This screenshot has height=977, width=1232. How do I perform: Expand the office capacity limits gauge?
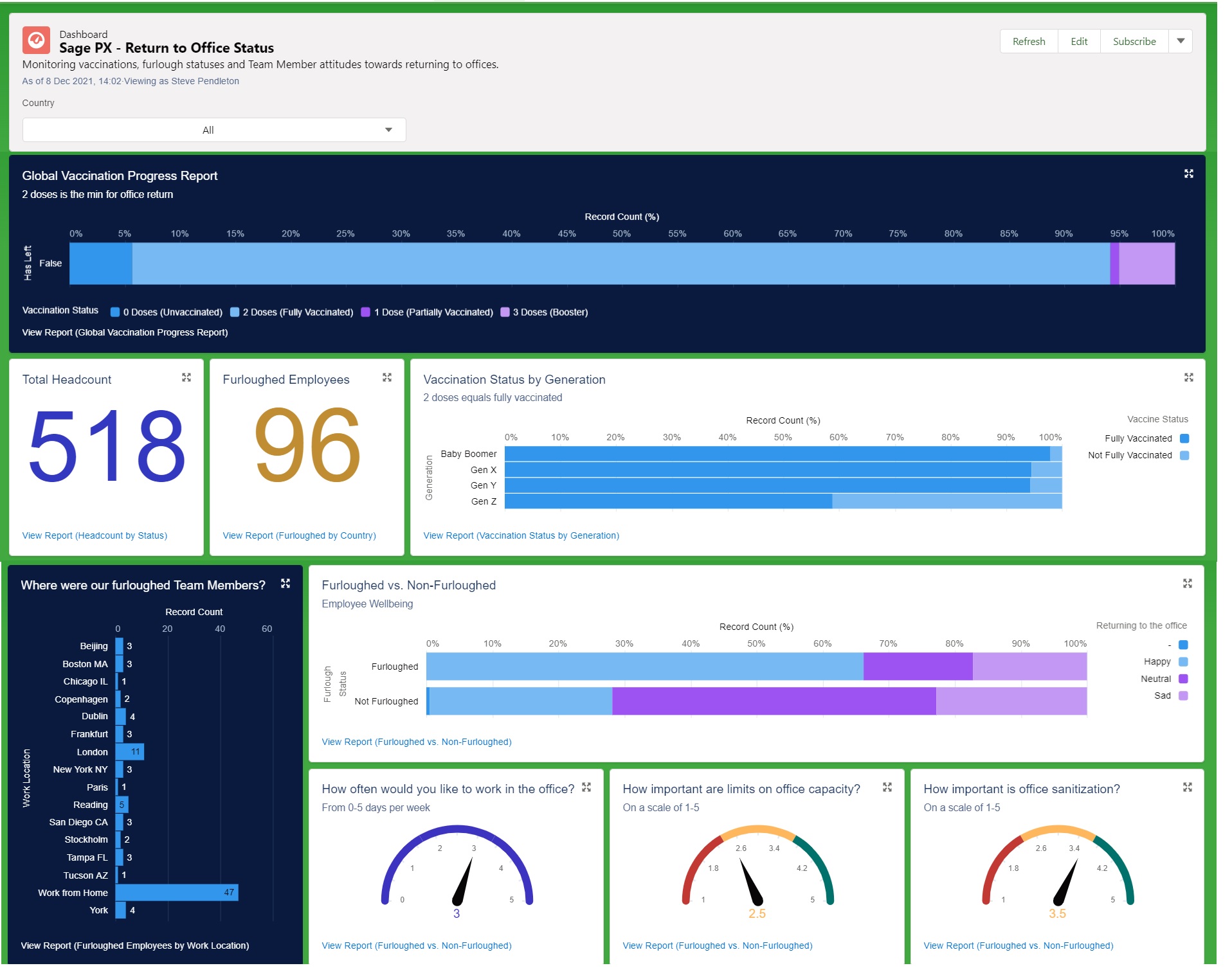(x=887, y=787)
